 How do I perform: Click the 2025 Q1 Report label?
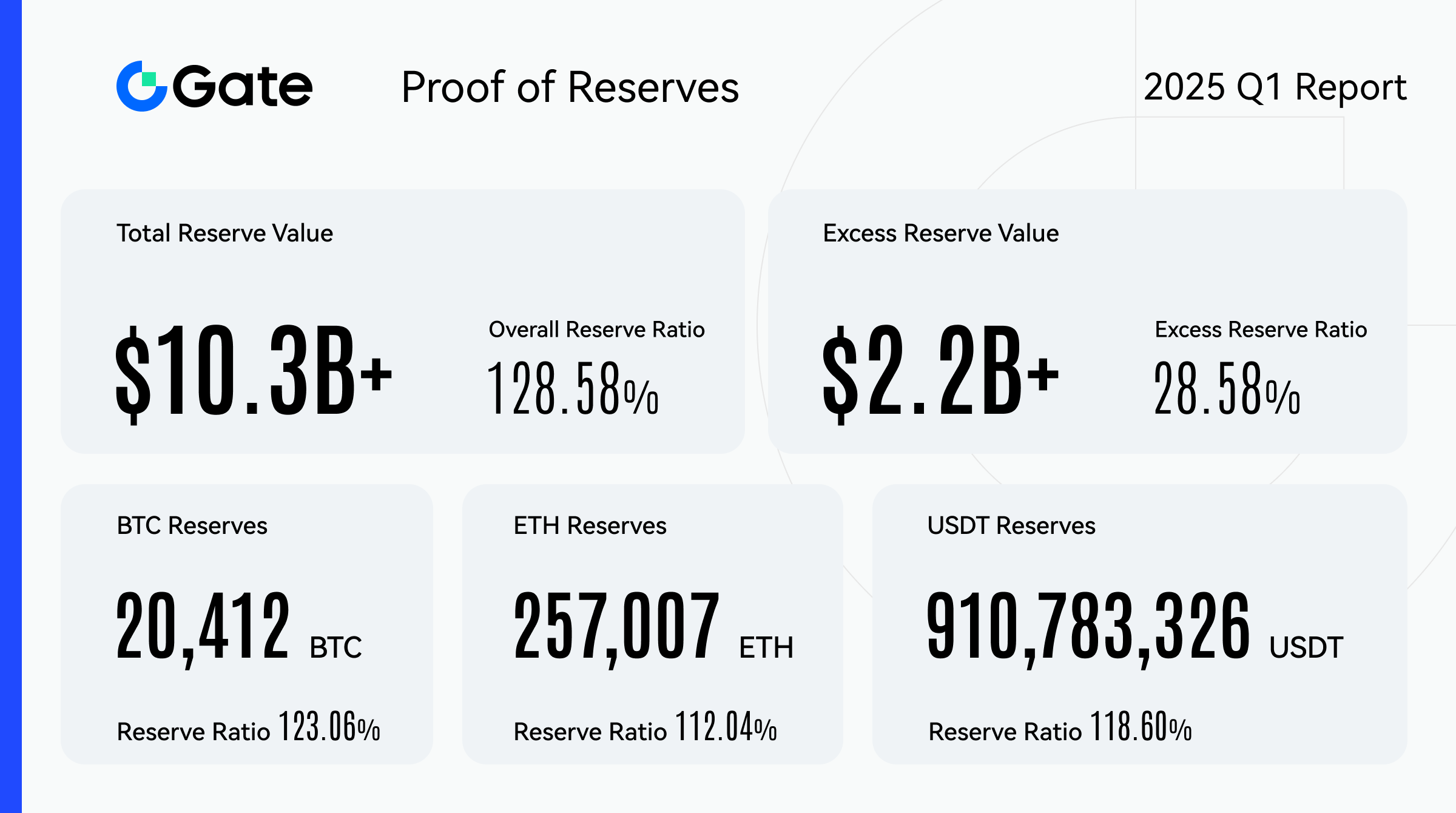coord(1275,87)
